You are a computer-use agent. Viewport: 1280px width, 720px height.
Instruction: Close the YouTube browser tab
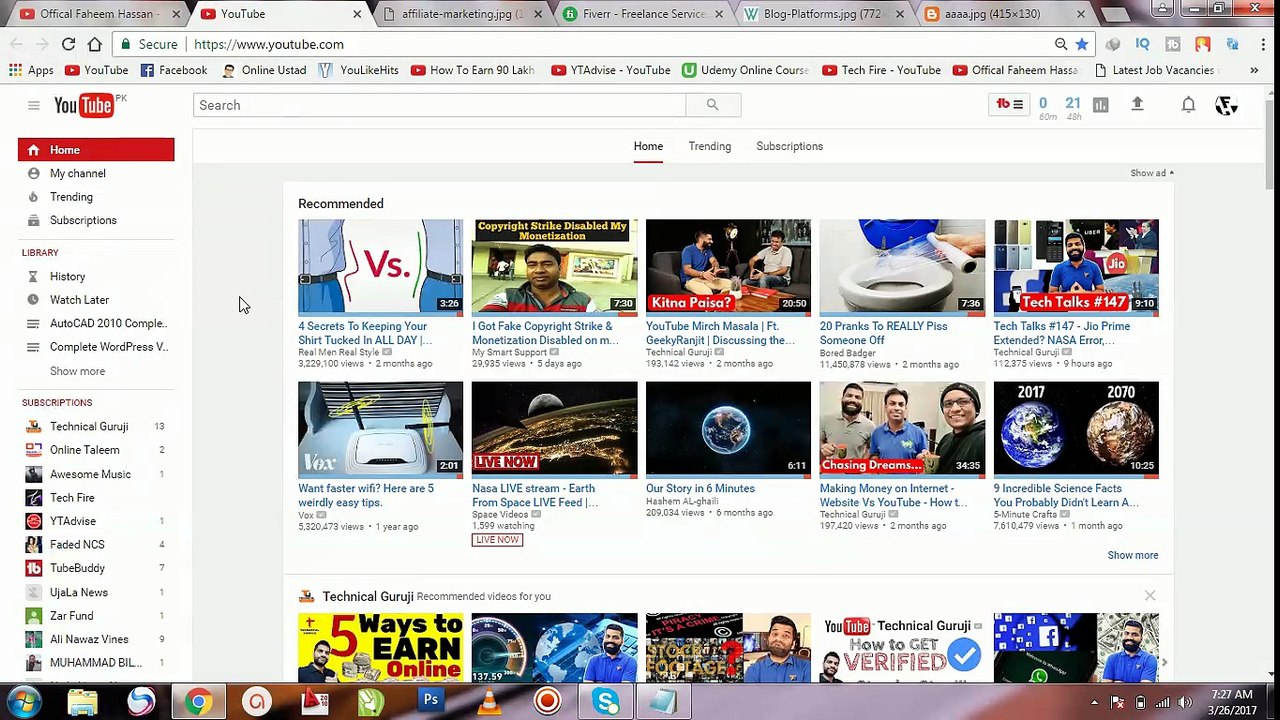pyautogui.click(x=357, y=14)
